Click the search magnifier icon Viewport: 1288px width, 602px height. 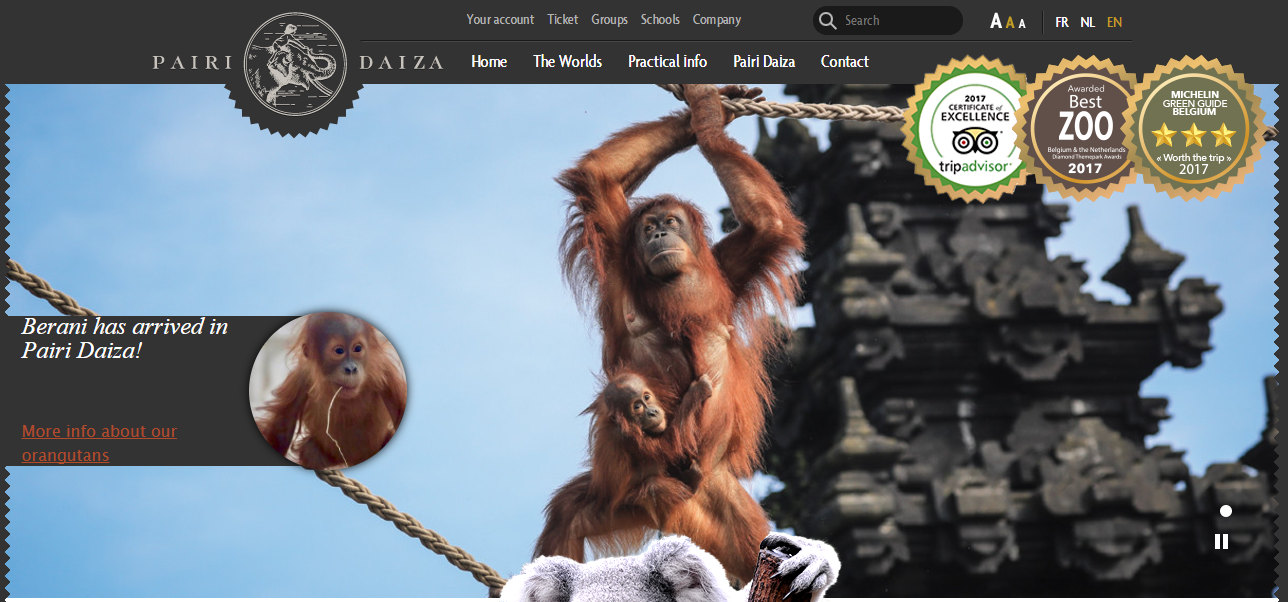click(x=827, y=21)
